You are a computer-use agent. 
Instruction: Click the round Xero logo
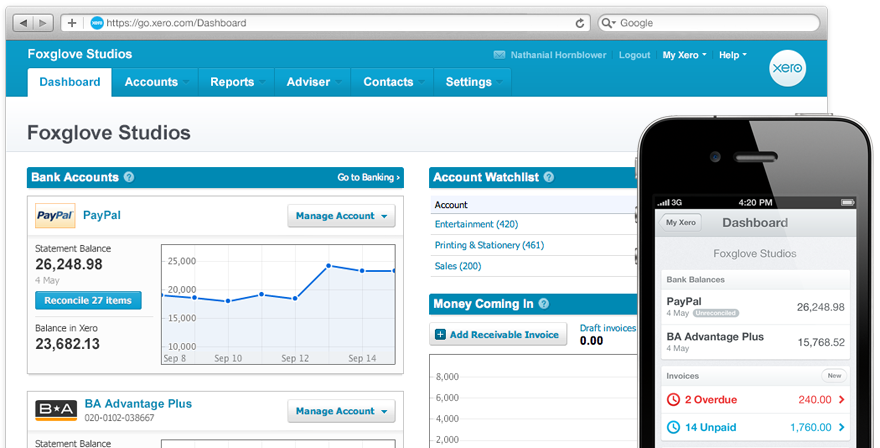pyautogui.click(x=787, y=68)
